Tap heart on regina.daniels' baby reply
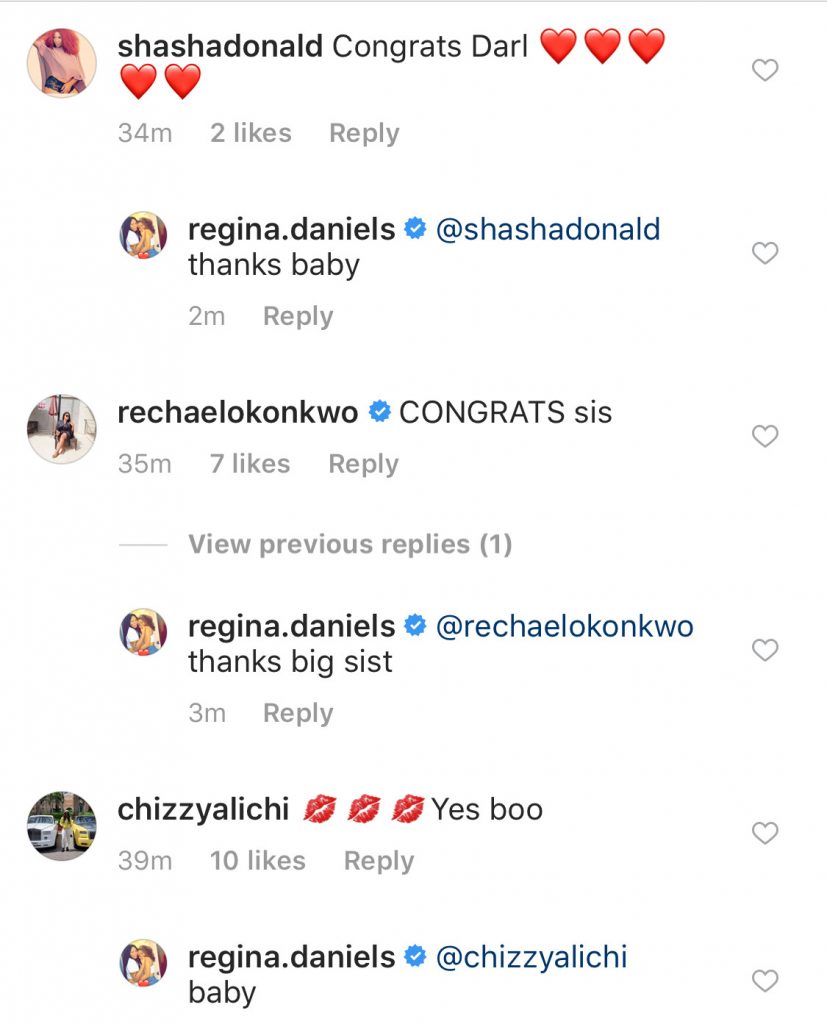 765,980
